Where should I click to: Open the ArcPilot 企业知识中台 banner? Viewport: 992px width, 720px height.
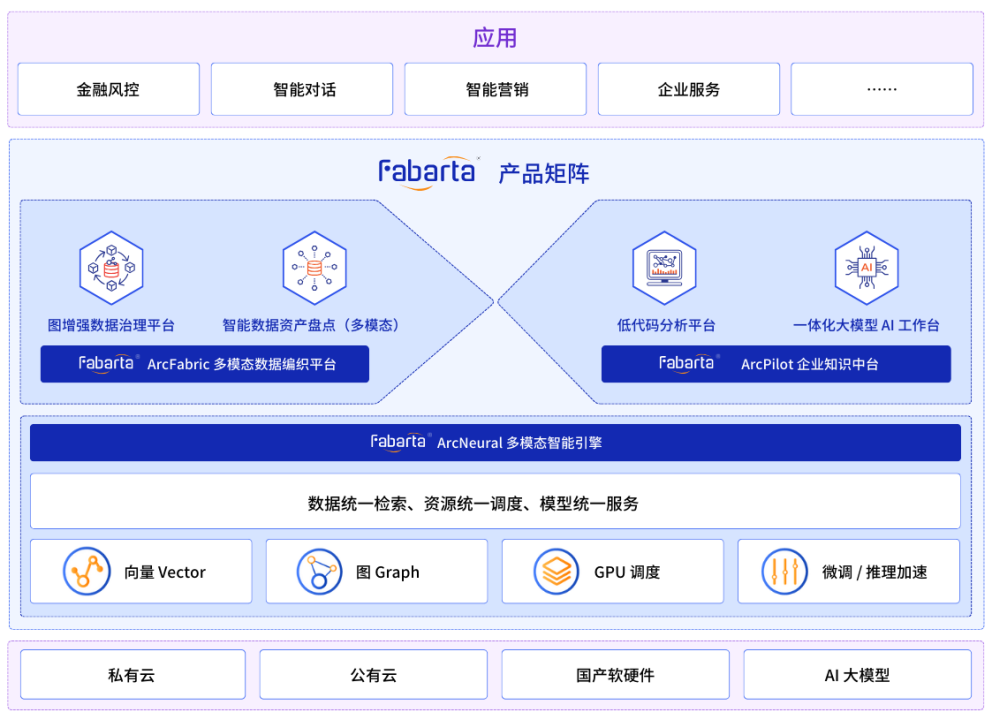[775, 364]
